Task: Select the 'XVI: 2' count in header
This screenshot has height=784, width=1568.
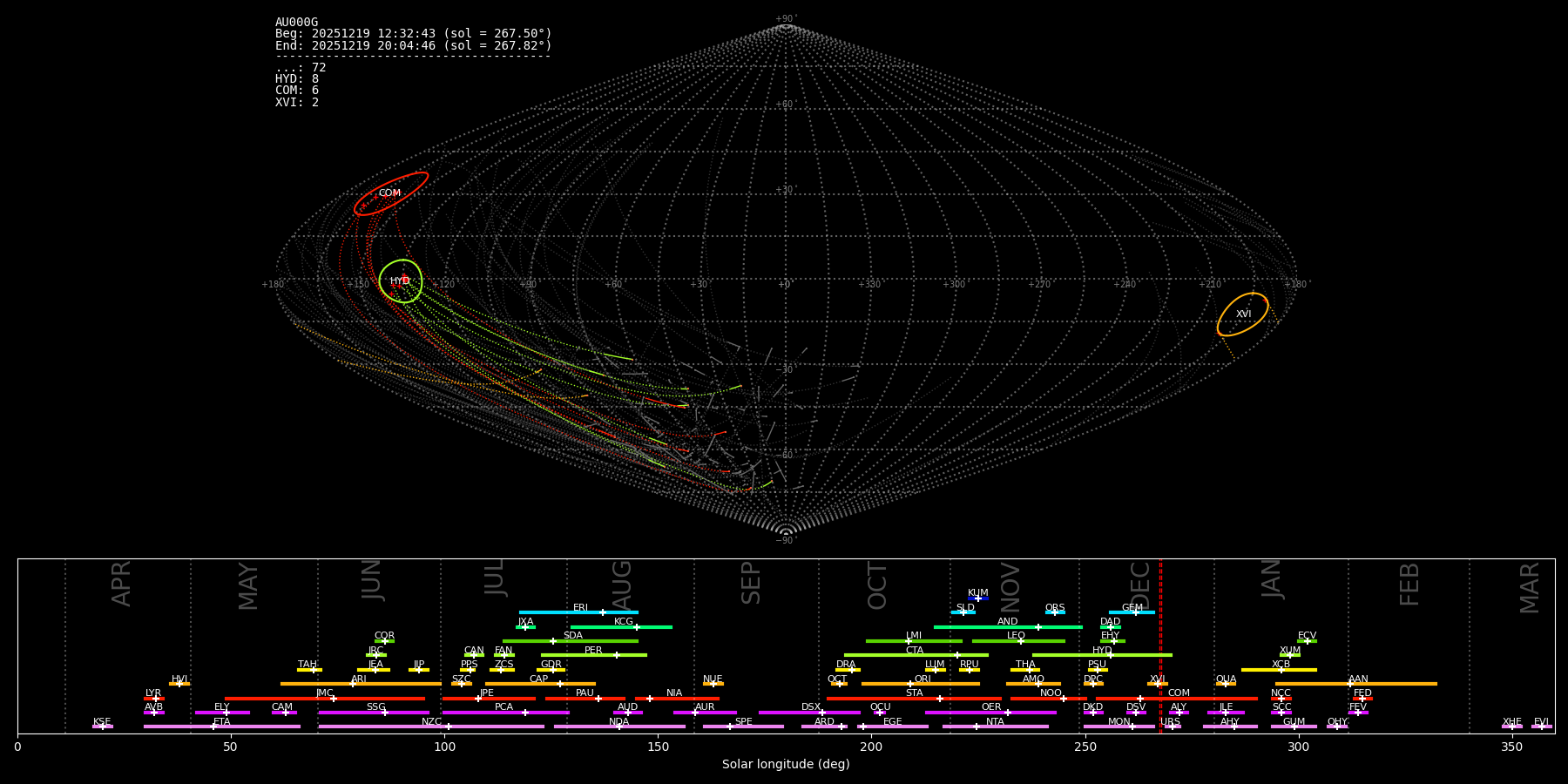Action: click(x=297, y=102)
